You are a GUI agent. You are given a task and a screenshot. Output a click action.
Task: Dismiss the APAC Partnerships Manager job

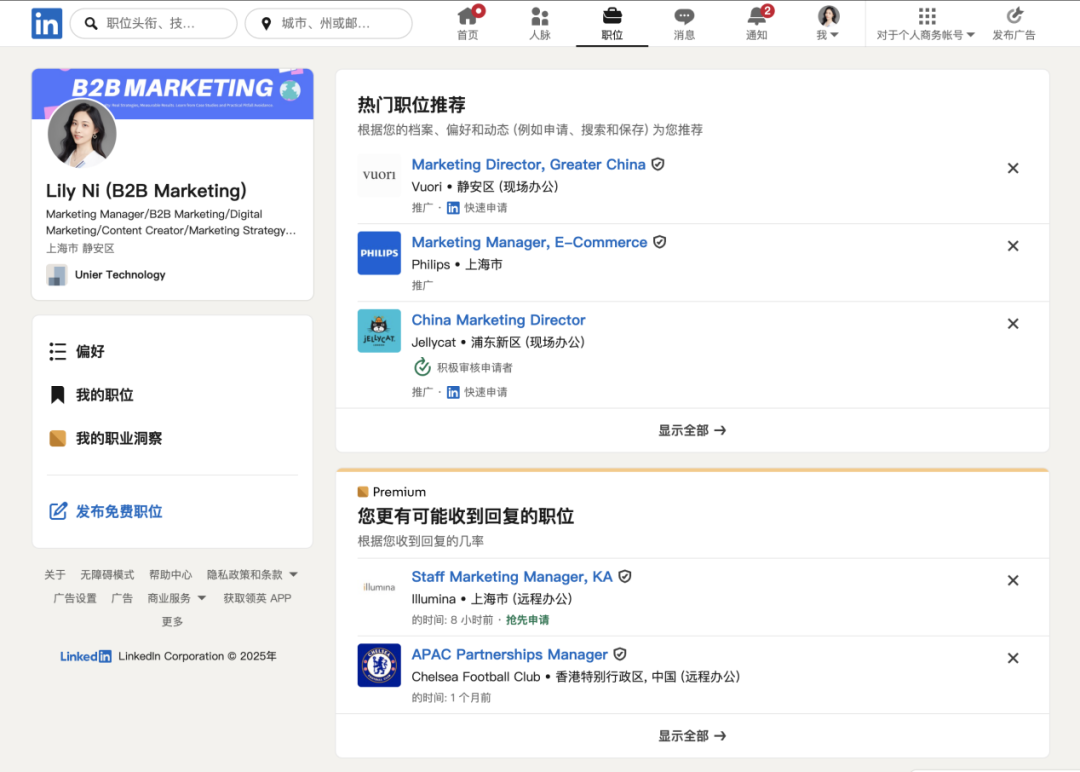click(x=1012, y=658)
